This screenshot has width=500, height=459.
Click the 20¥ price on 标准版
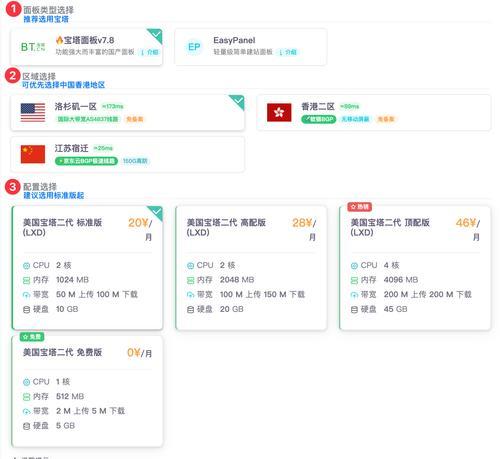(138, 223)
